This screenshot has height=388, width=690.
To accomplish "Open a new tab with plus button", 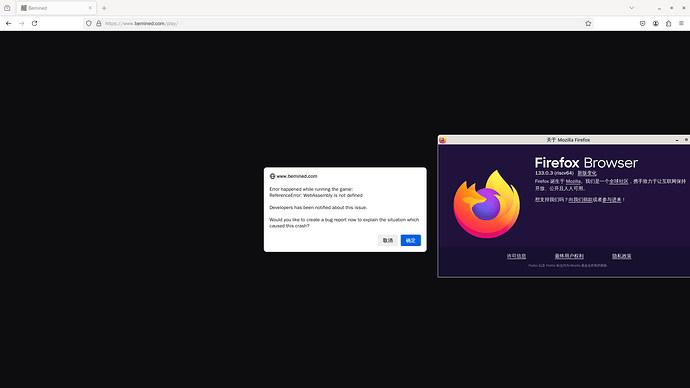I will (104, 8).
